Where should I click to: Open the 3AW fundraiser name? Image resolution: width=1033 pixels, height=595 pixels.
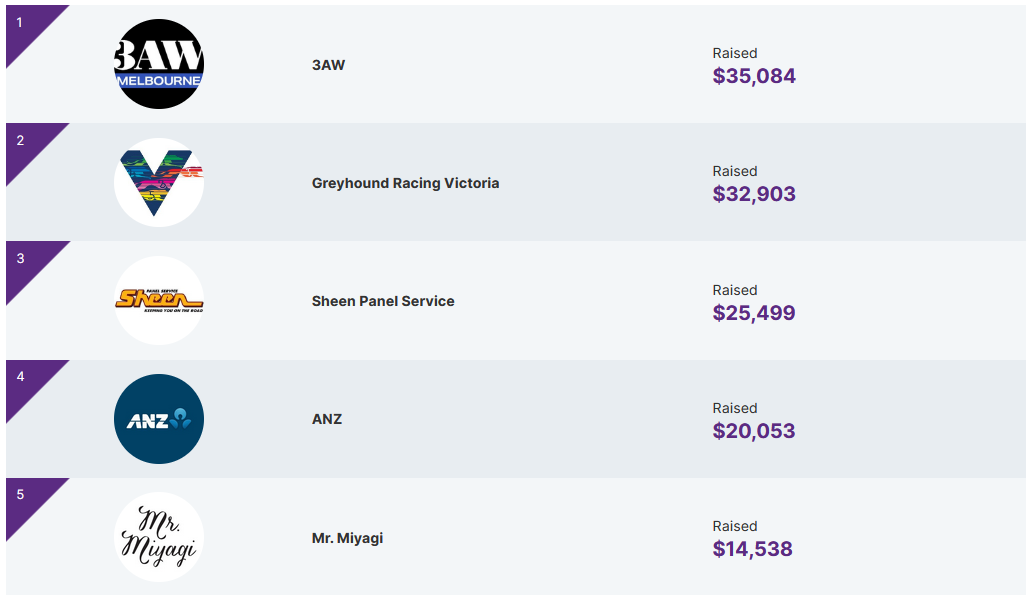328,65
